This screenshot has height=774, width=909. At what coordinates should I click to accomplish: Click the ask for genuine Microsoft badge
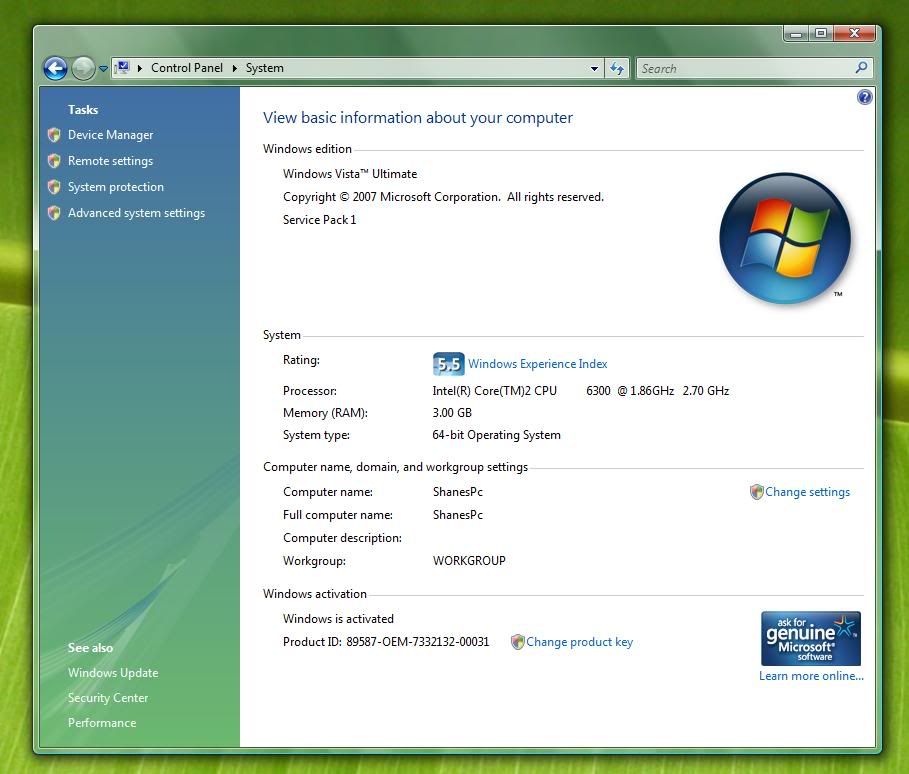coord(810,638)
